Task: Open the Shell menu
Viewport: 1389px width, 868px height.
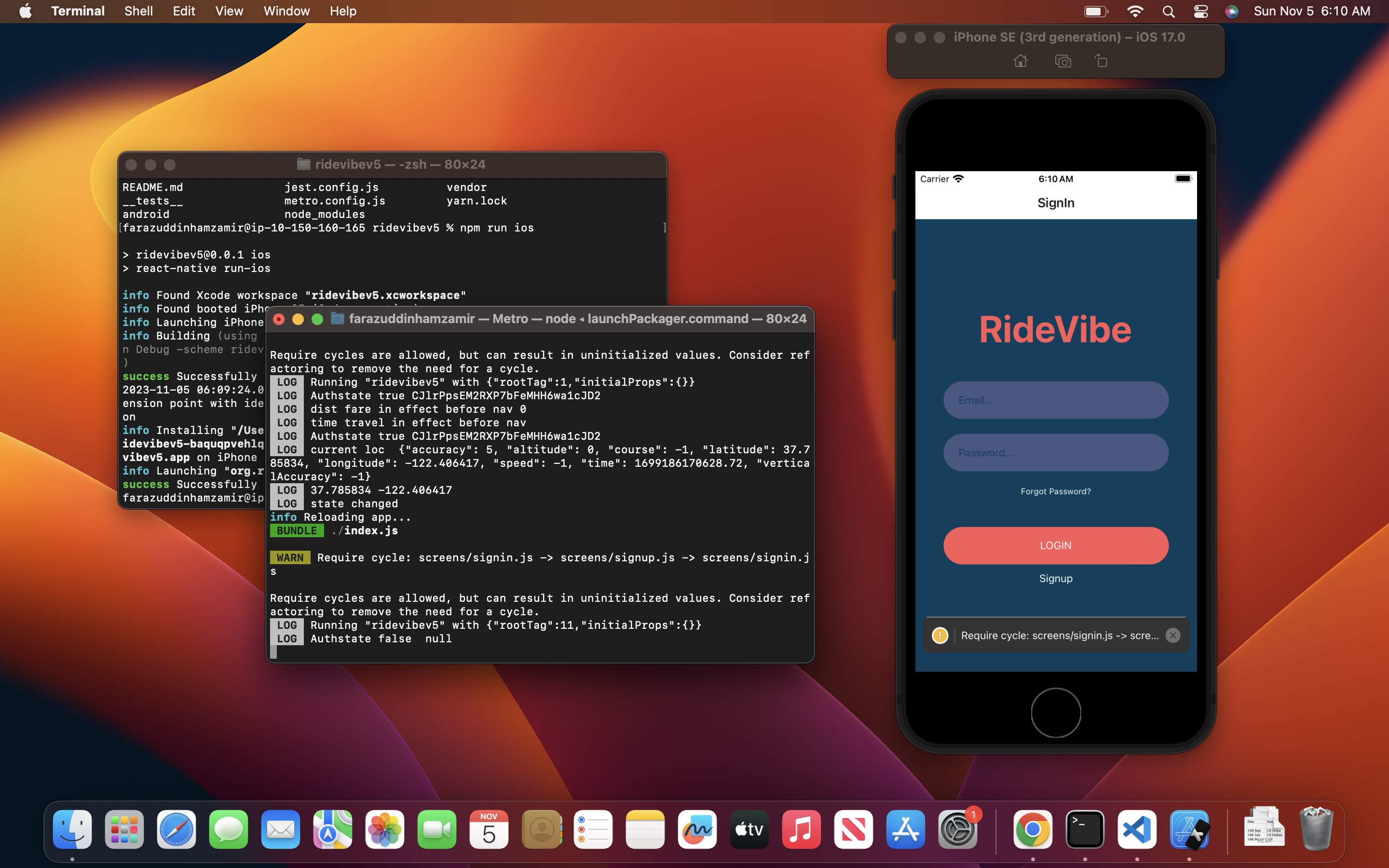Action: (138, 11)
